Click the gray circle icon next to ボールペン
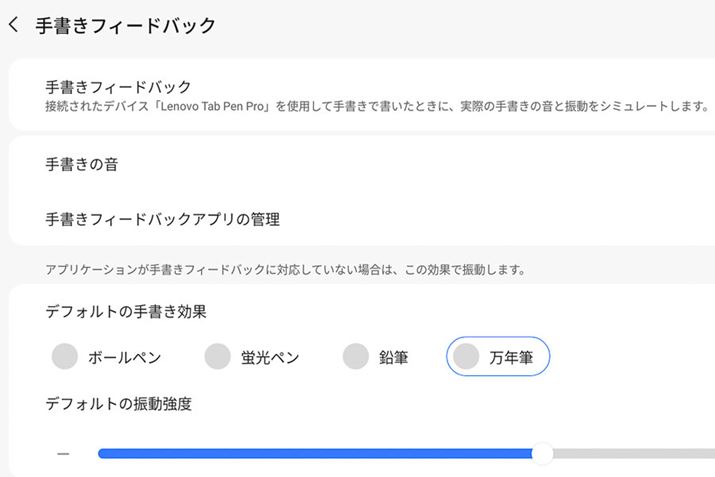Image resolution: width=715 pixels, height=477 pixels. [65, 356]
